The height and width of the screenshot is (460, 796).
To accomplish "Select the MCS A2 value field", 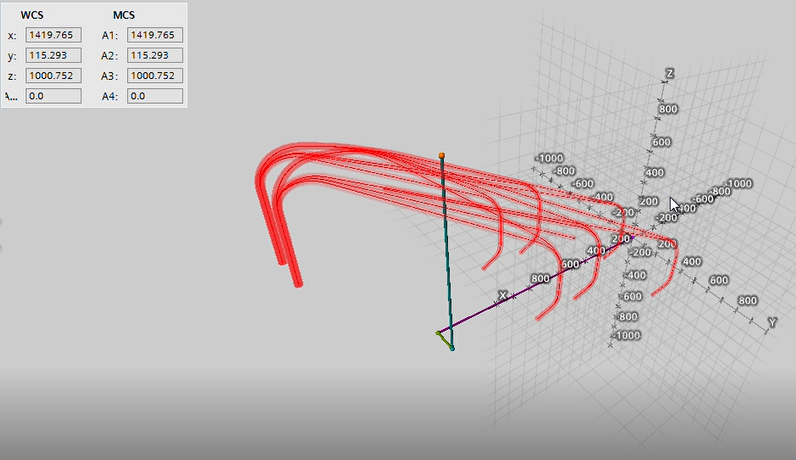I will [x=155, y=56].
